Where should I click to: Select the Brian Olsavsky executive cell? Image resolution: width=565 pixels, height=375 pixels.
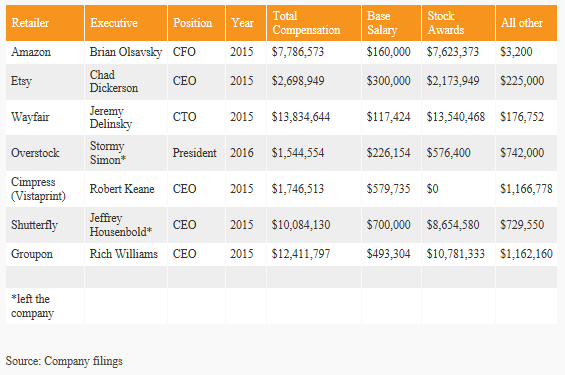(x=126, y=52)
